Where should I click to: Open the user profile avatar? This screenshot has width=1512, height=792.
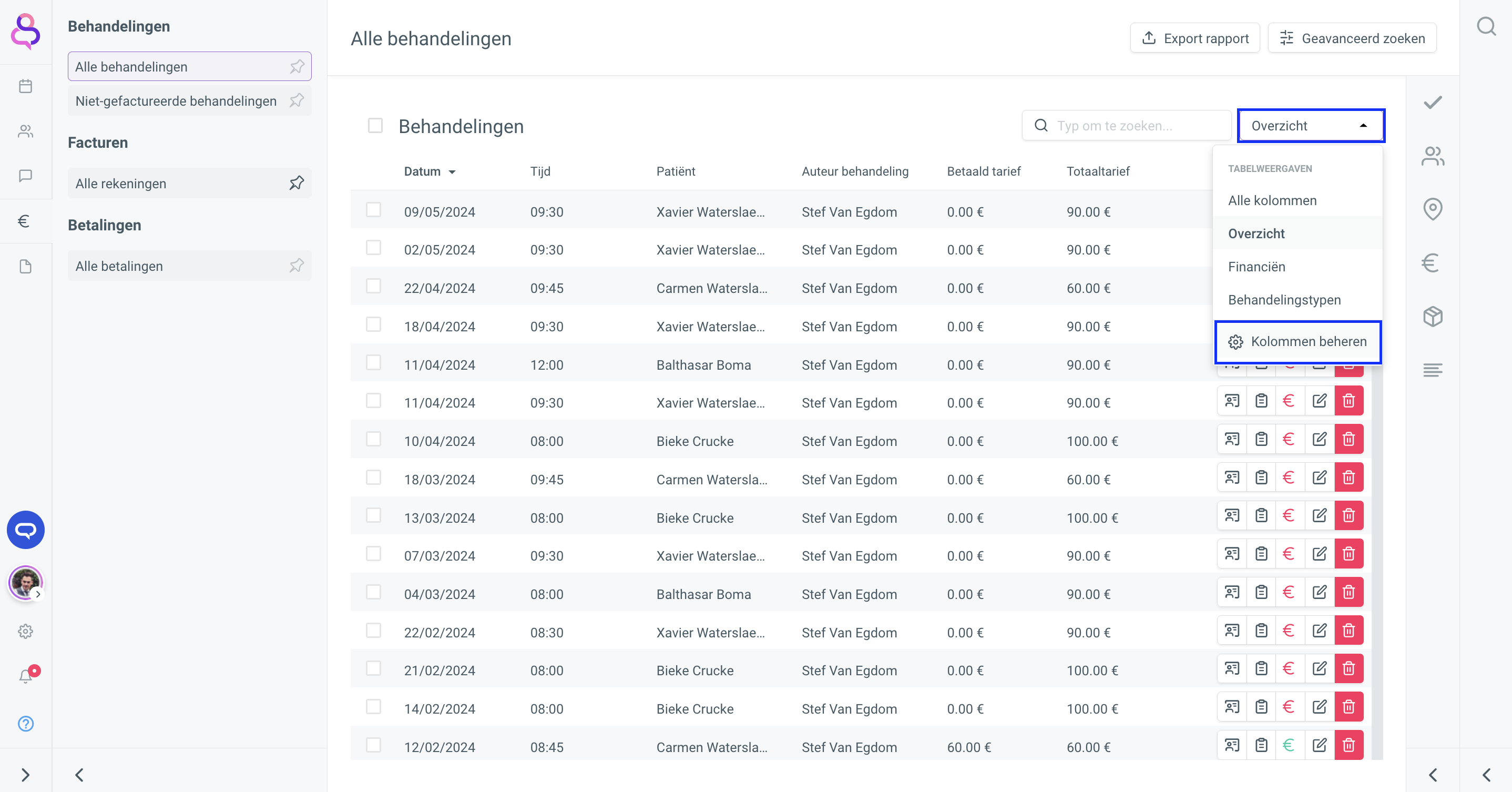click(25, 582)
